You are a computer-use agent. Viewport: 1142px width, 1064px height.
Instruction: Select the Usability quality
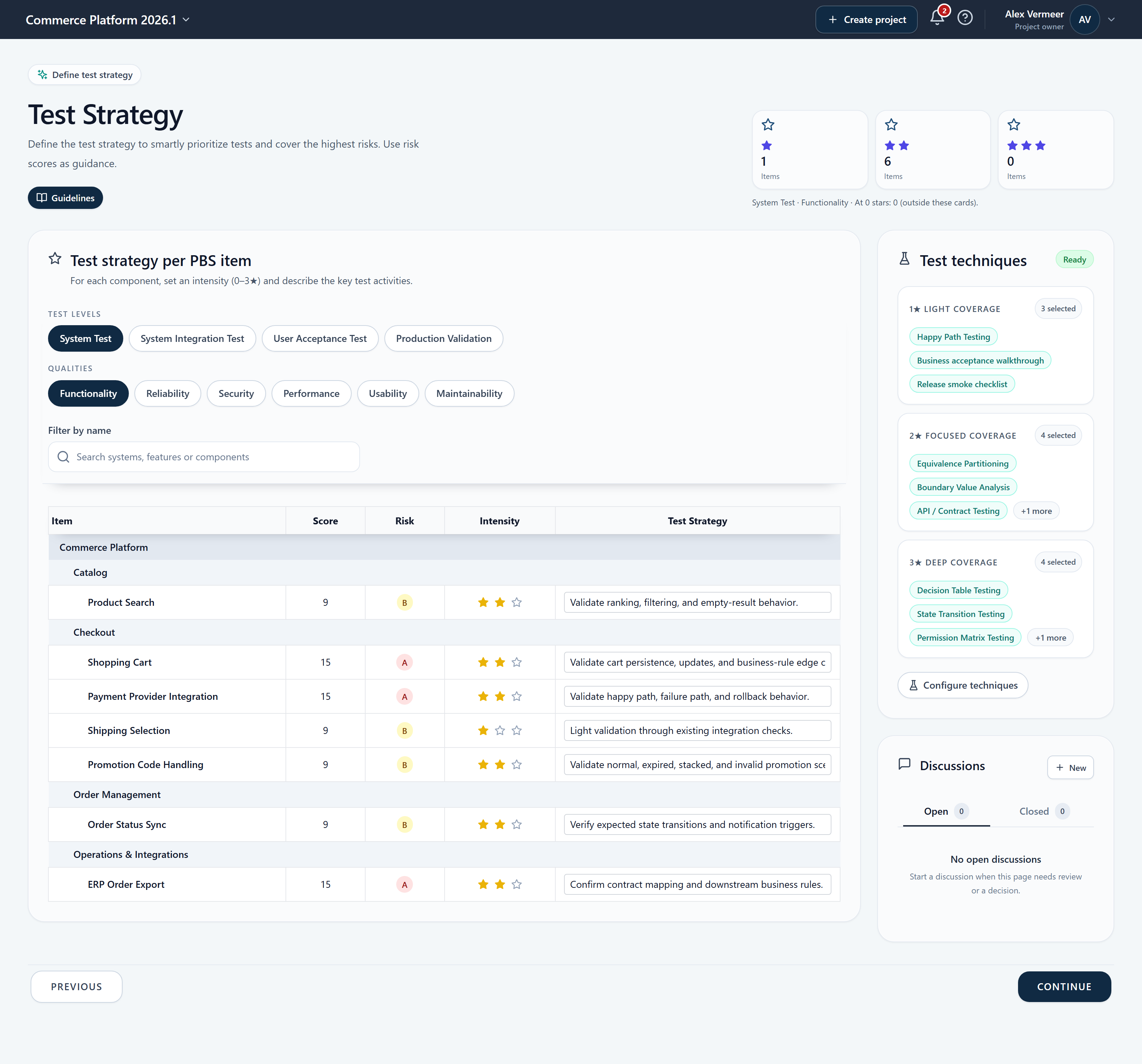388,393
